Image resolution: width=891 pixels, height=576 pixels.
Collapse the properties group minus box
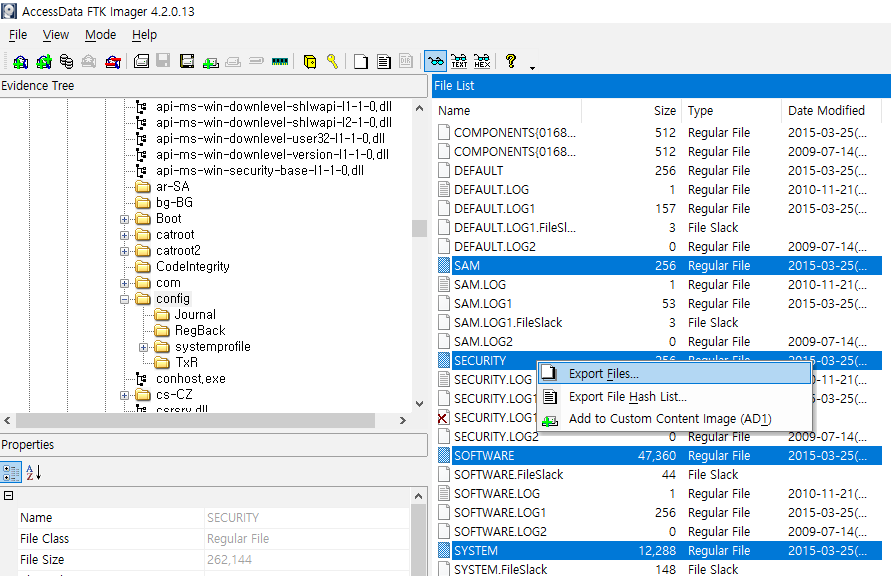[x=9, y=495]
